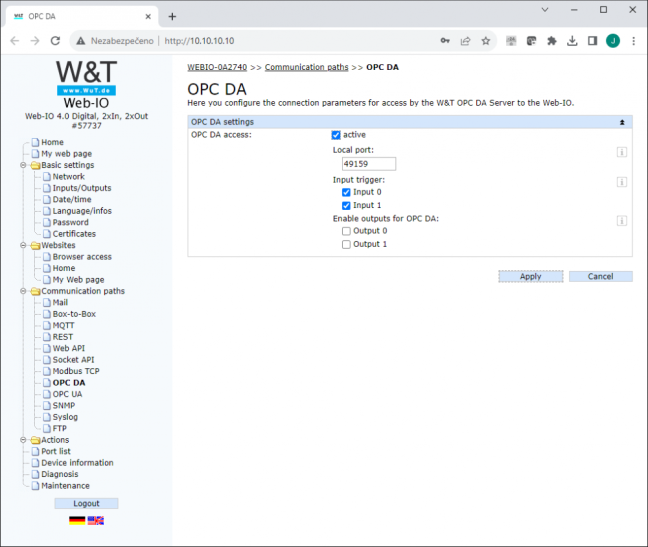Open Password settings
Image resolution: width=648 pixels, height=547 pixels.
click(71, 222)
